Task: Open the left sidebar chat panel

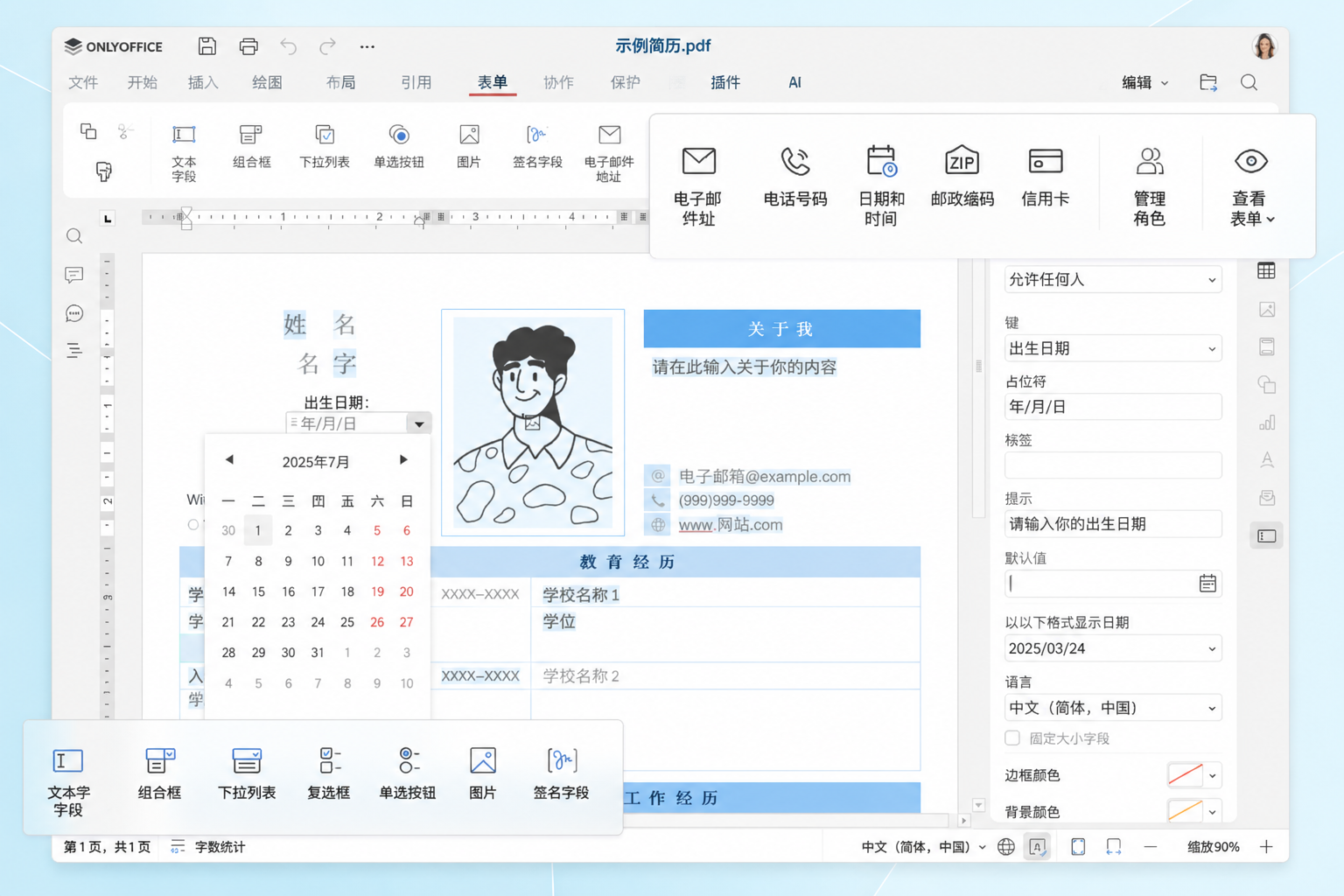Action: pos(74,313)
